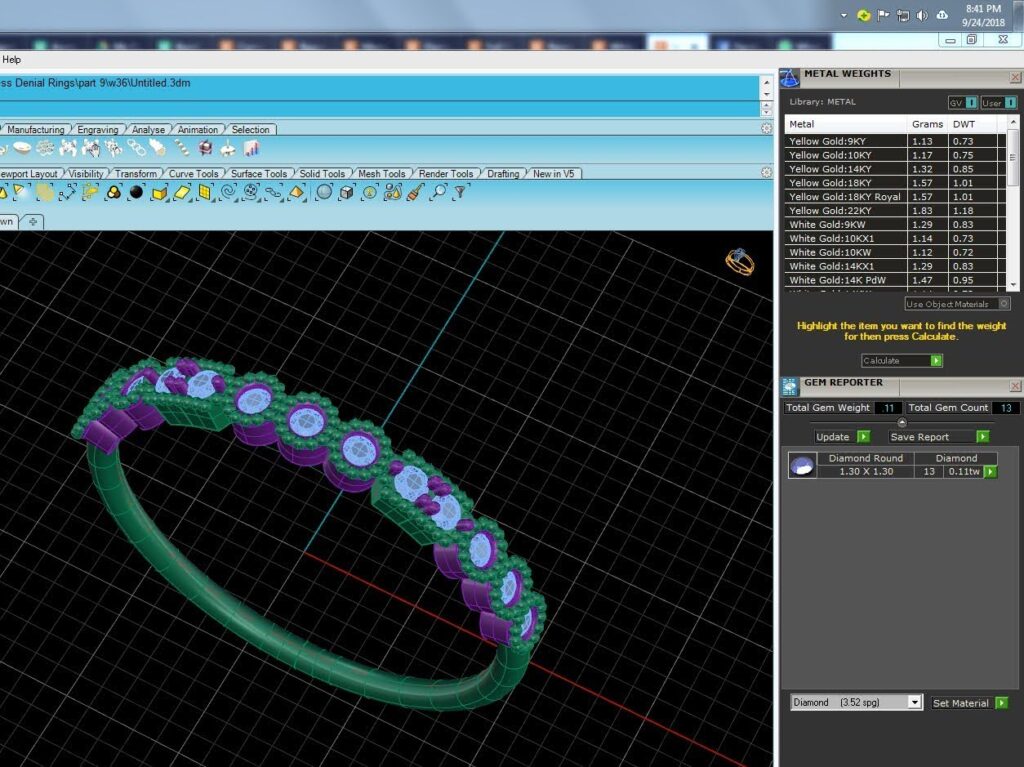Click the gem thumbnail in Gem Reporter

[x=802, y=465]
